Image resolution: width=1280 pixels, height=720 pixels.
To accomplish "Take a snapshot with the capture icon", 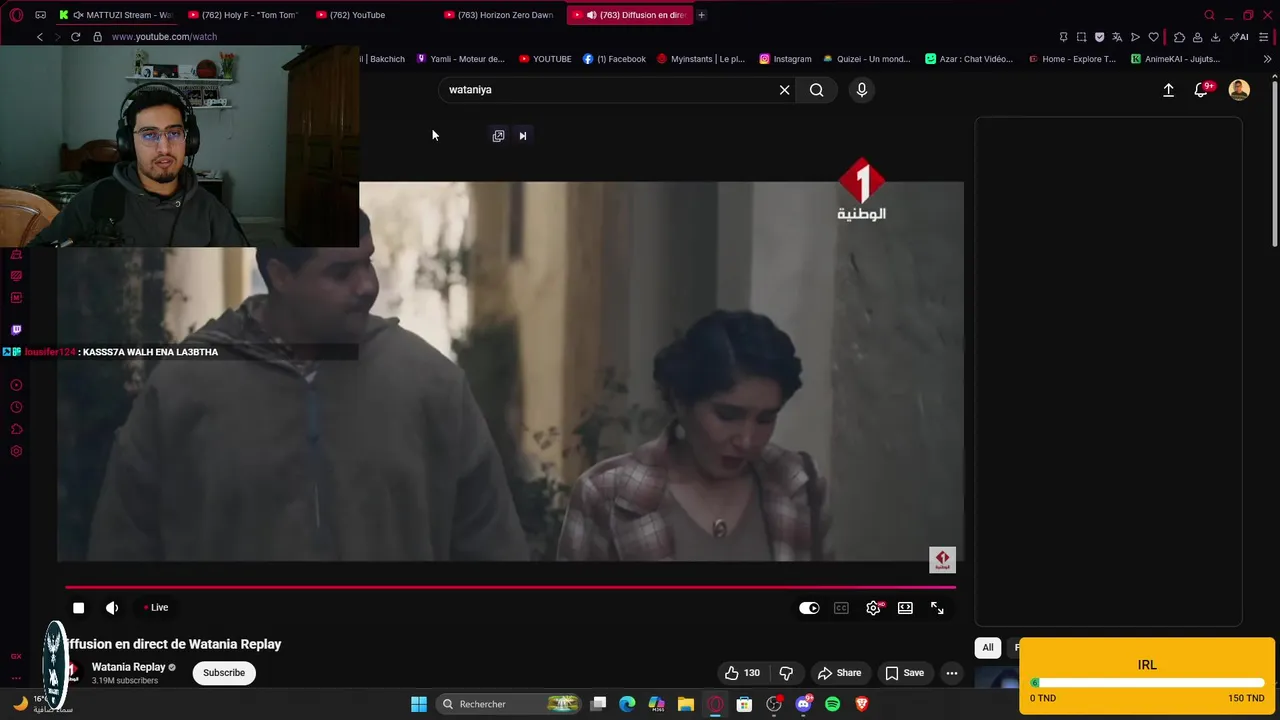I will [1081, 37].
